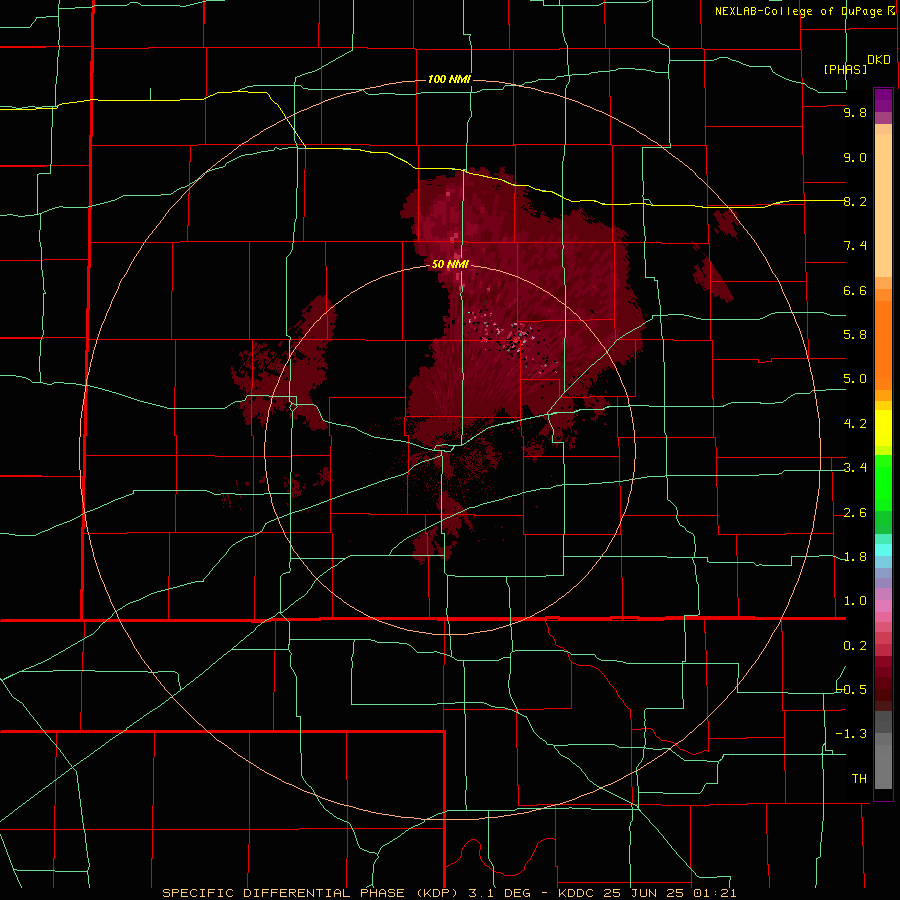The image size is (900, 900).
Task: Click the 9.8 scale value
Action: [x=855, y=112]
